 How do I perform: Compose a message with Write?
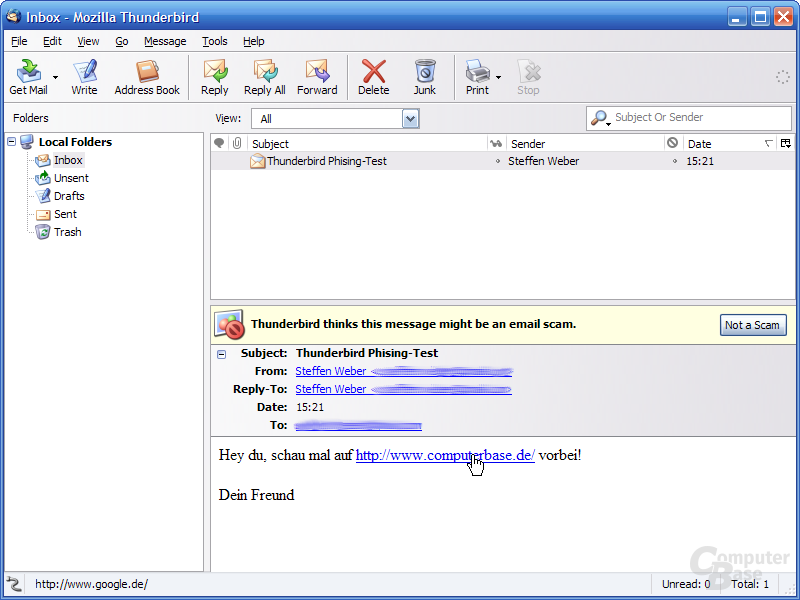[x=84, y=77]
